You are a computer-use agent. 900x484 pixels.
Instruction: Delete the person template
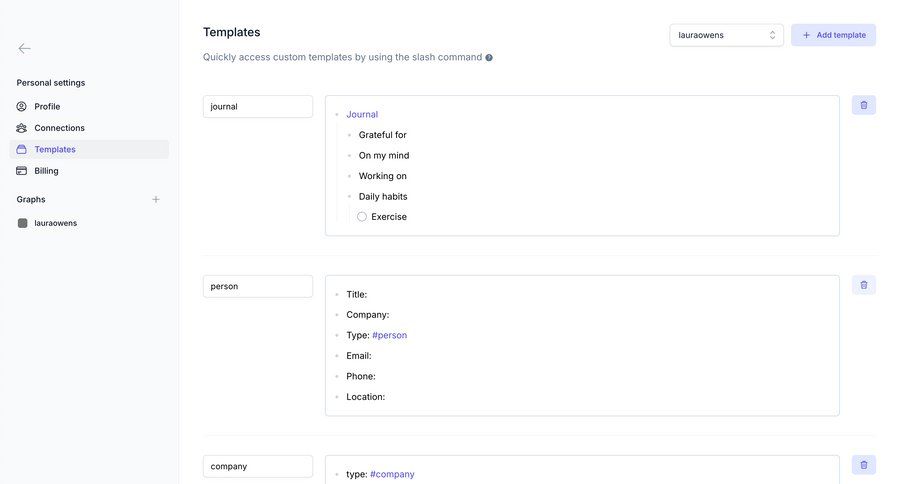[x=863, y=285]
